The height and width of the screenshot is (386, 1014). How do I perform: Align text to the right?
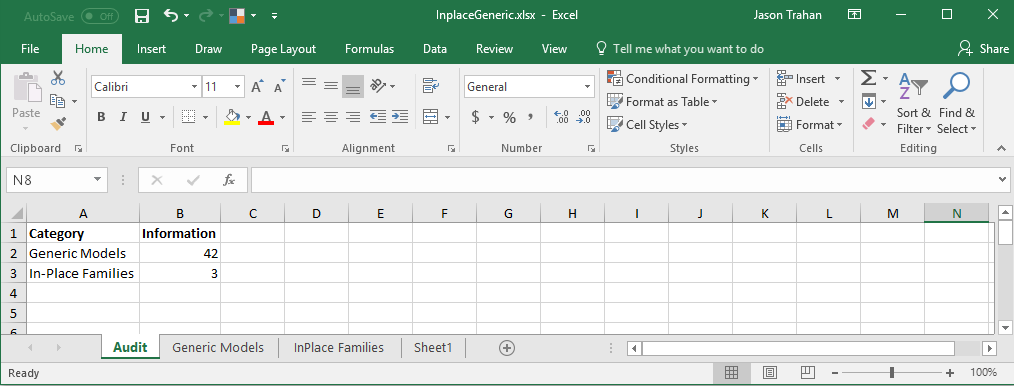(353, 117)
